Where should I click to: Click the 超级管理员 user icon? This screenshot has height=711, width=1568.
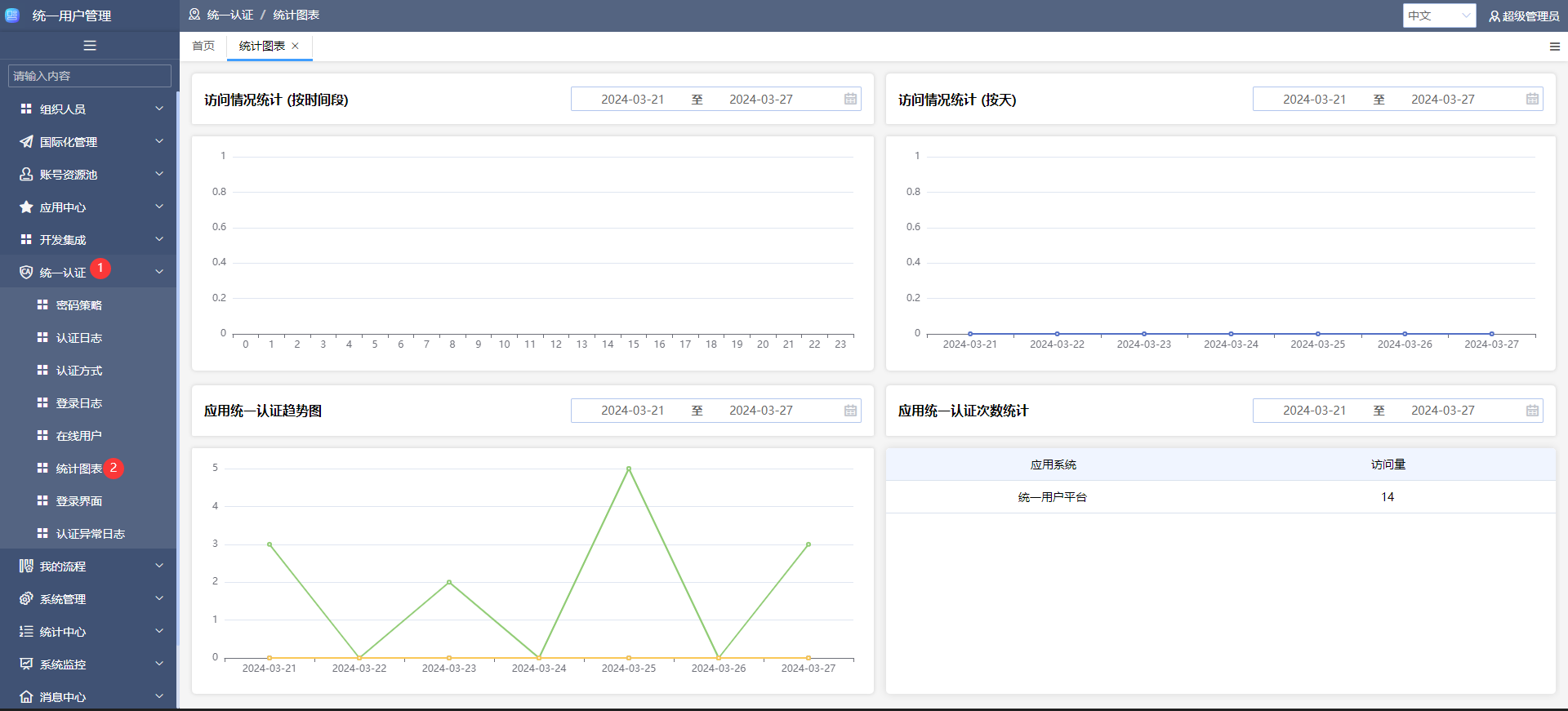[x=1494, y=16]
